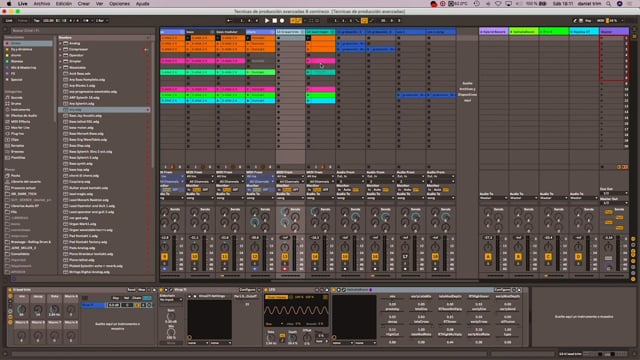Solo track 14 with its S button
The width and height of the screenshot is (640, 360).
click(x=315, y=264)
